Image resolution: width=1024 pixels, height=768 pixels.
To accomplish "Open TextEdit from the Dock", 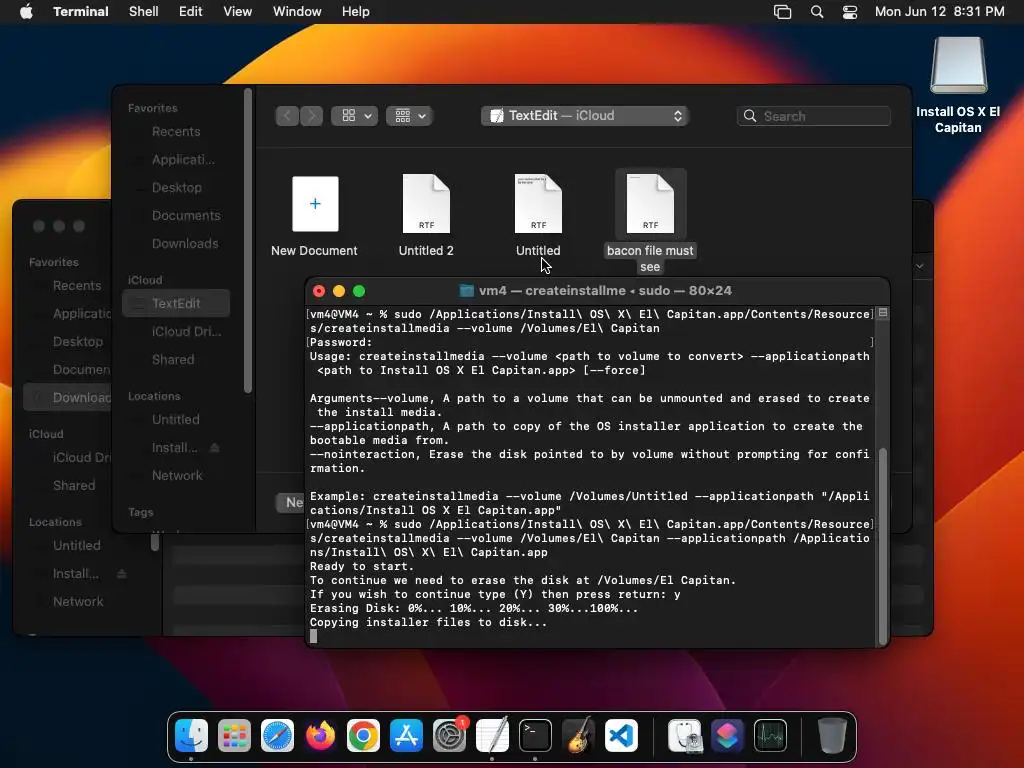I will (492, 736).
